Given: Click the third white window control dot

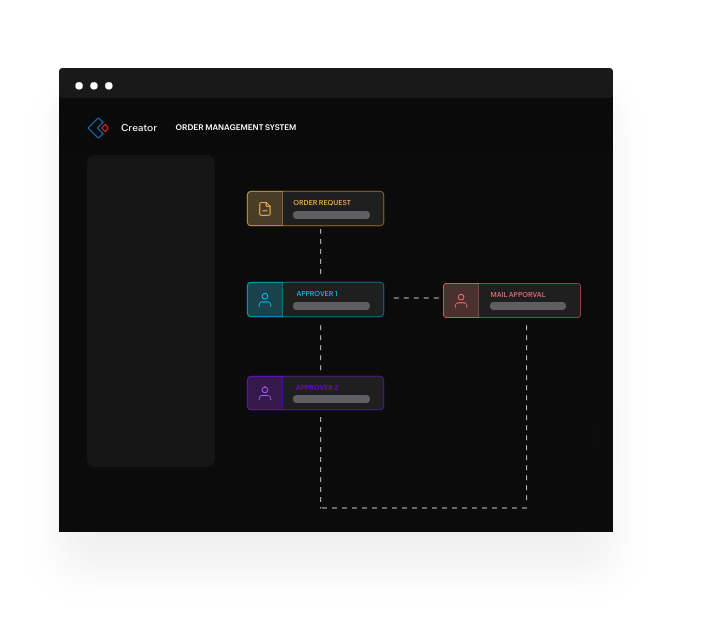Looking at the screenshot, I should click(109, 86).
